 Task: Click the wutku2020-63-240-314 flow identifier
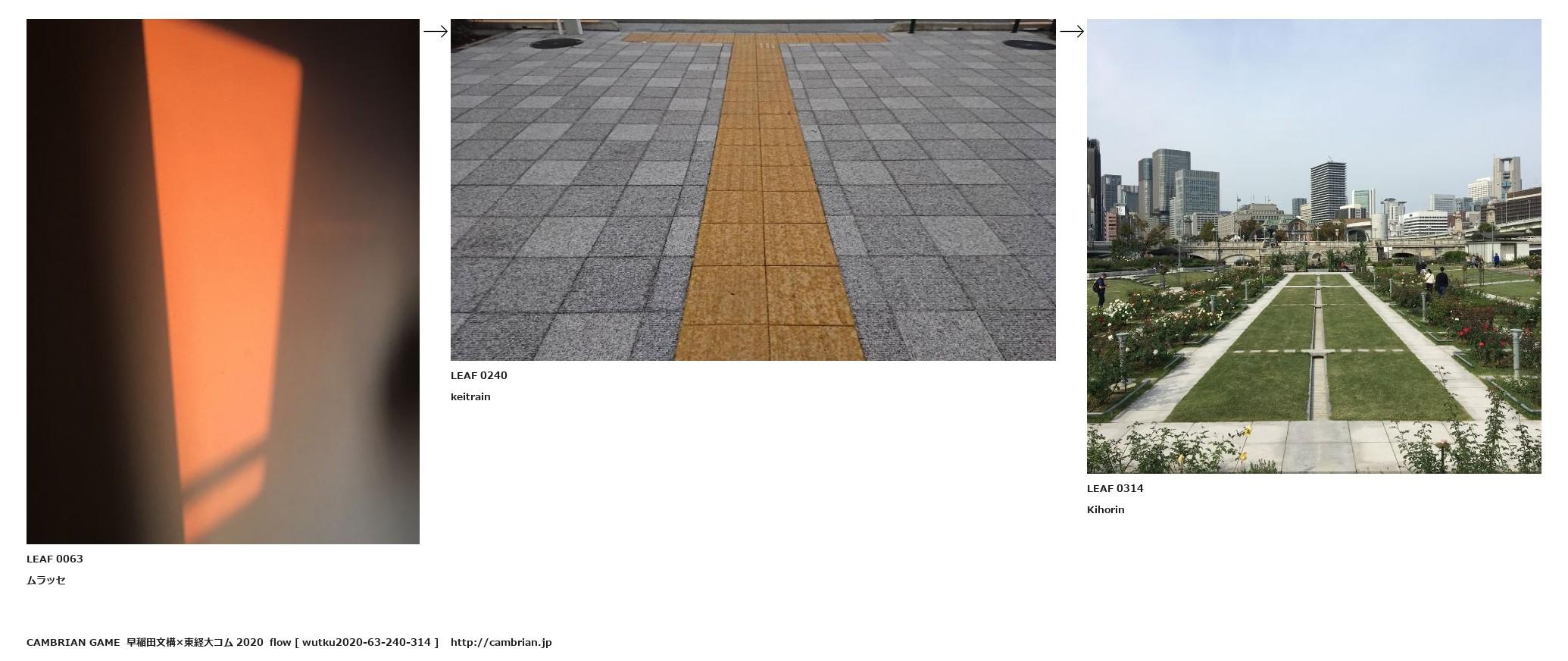tap(367, 642)
